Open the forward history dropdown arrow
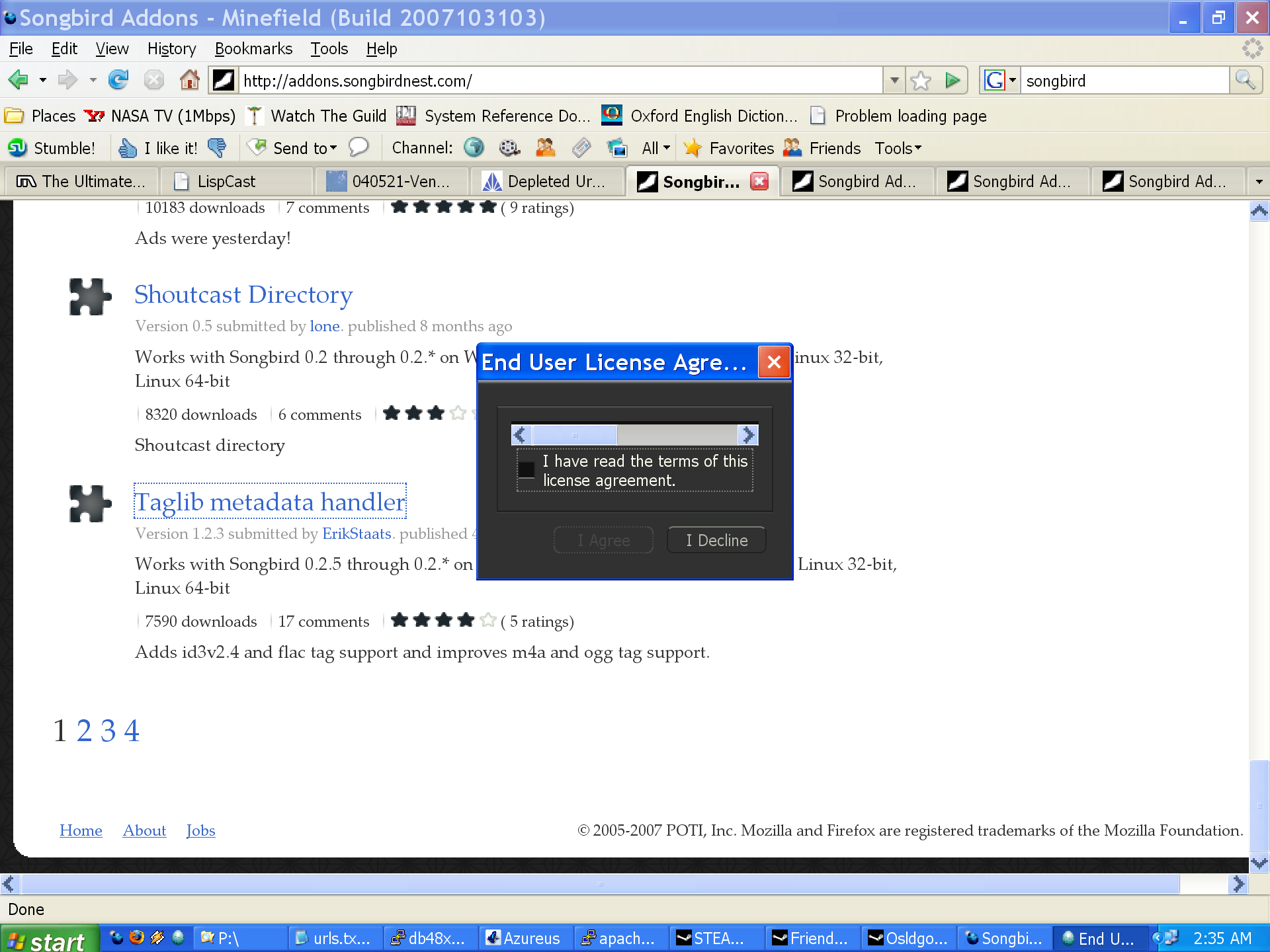Screen dimensions: 1270x952 click(93, 81)
